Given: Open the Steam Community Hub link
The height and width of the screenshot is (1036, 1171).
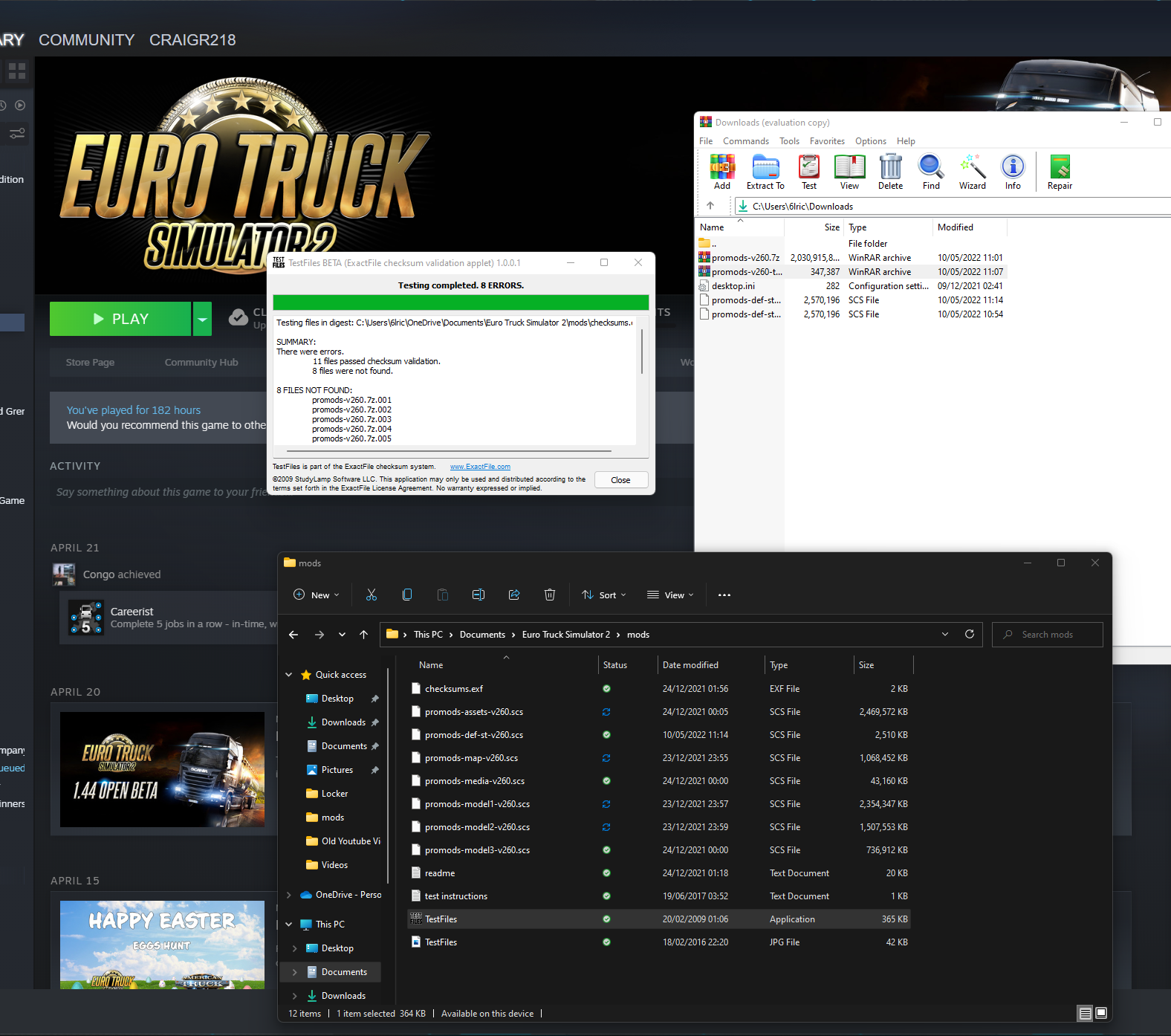Looking at the screenshot, I should 201,363.
